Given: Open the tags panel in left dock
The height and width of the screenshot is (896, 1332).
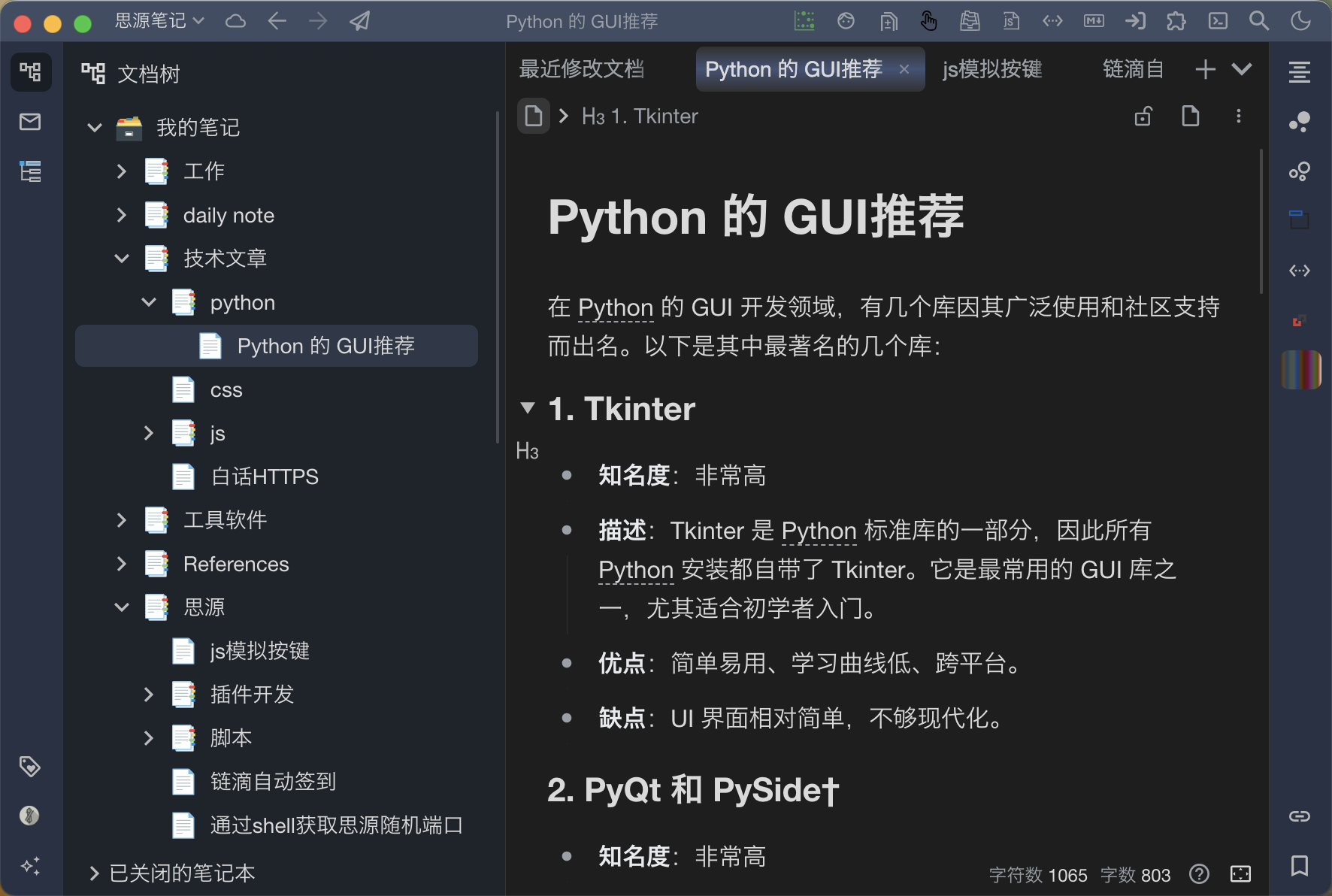Looking at the screenshot, I should tap(30, 767).
